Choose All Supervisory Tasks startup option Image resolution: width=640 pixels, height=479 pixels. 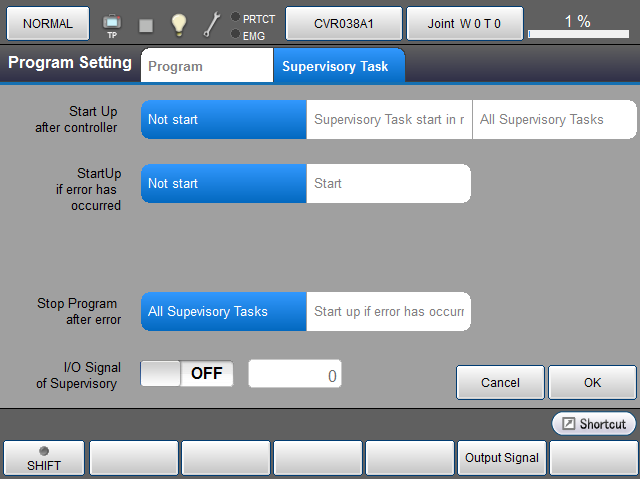pyautogui.click(x=554, y=120)
